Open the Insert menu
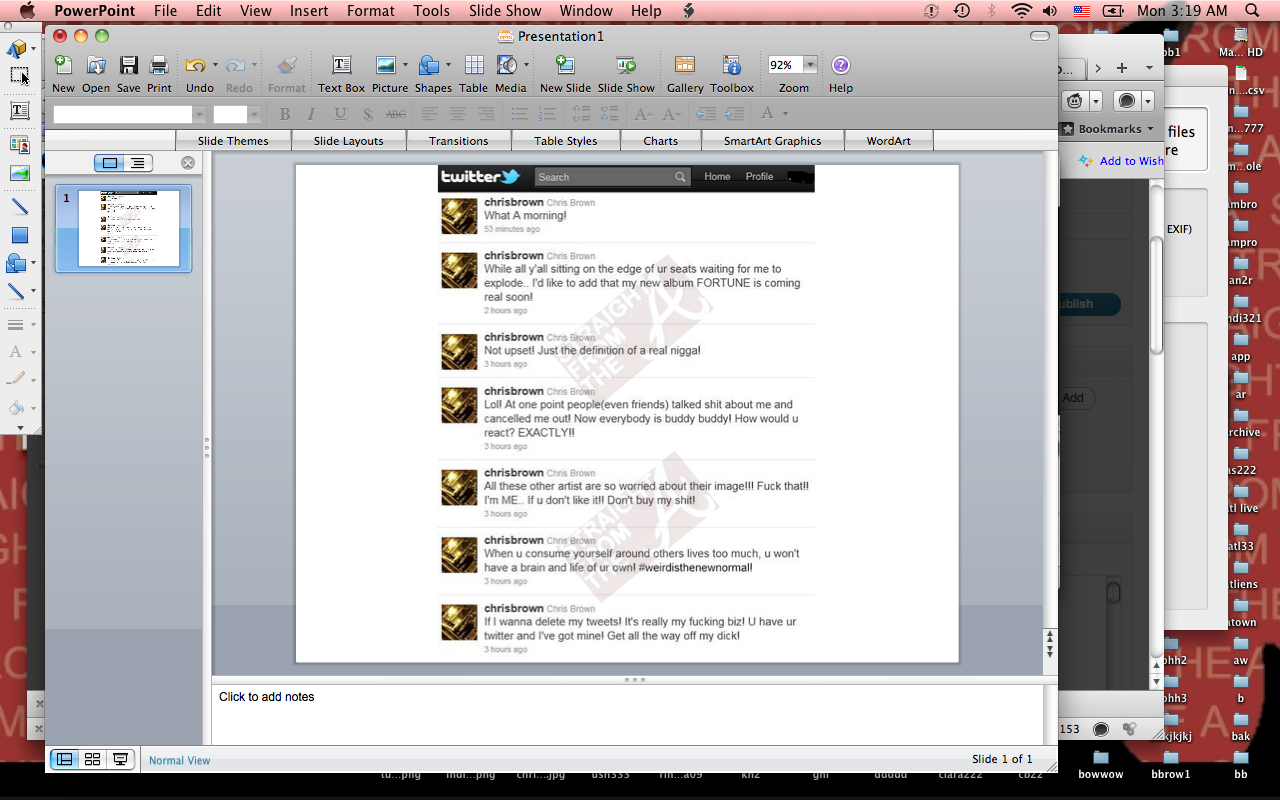The width and height of the screenshot is (1280, 800). coord(309,11)
